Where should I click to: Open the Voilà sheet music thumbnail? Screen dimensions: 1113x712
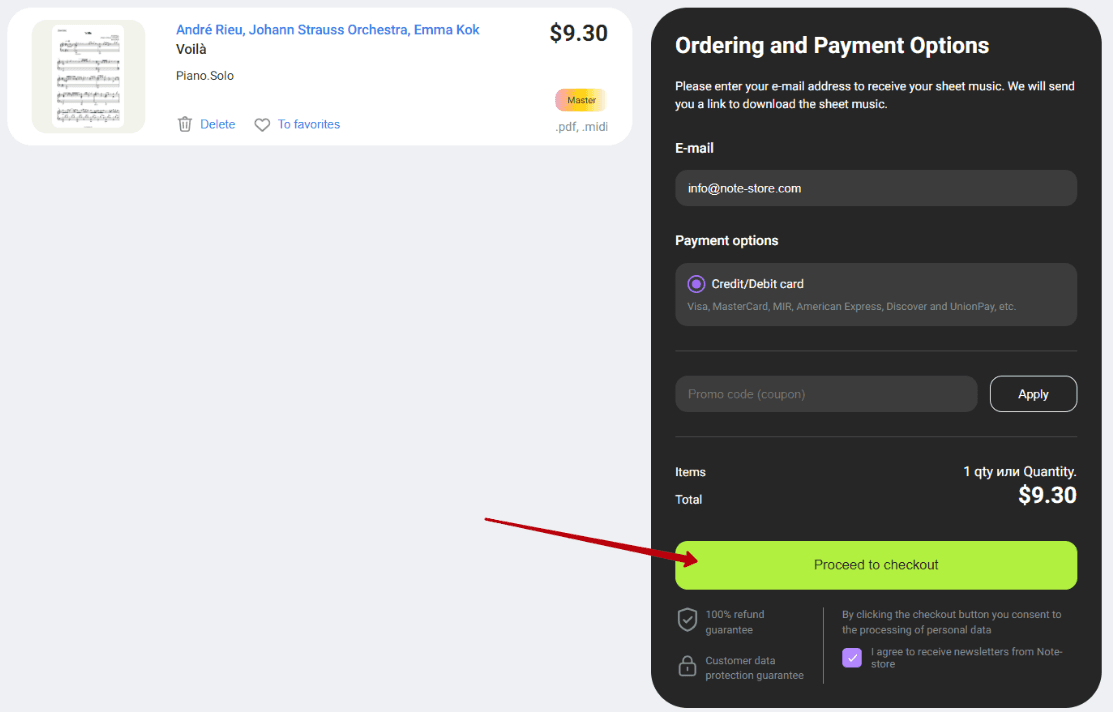pos(88,76)
